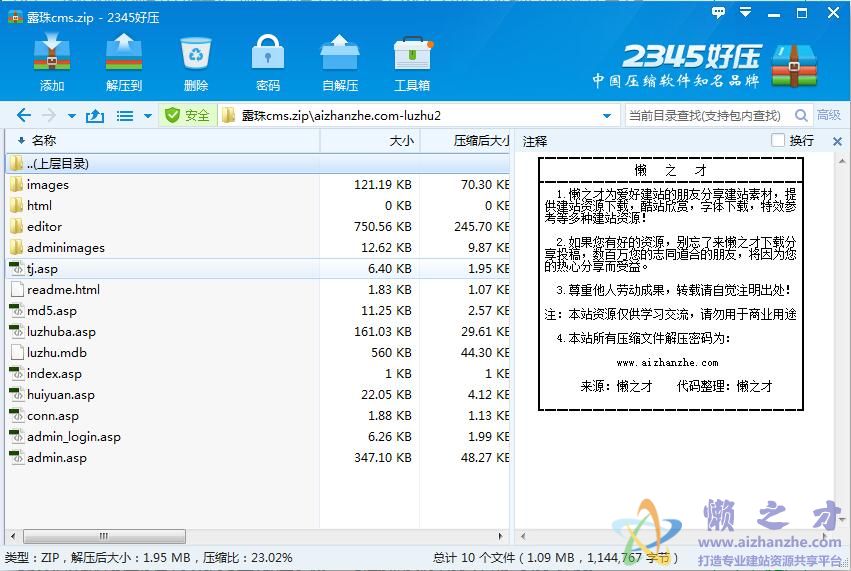The image size is (851, 571).
Task: Select the images folder
Action: coord(258,185)
